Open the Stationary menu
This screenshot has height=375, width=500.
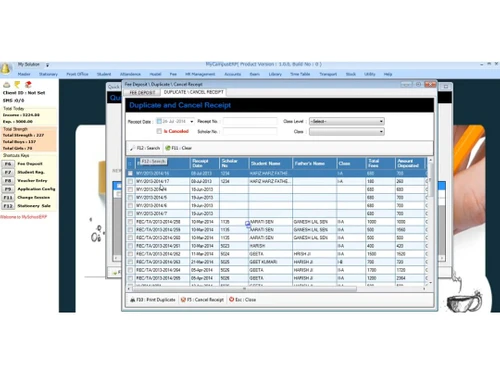coord(48,74)
